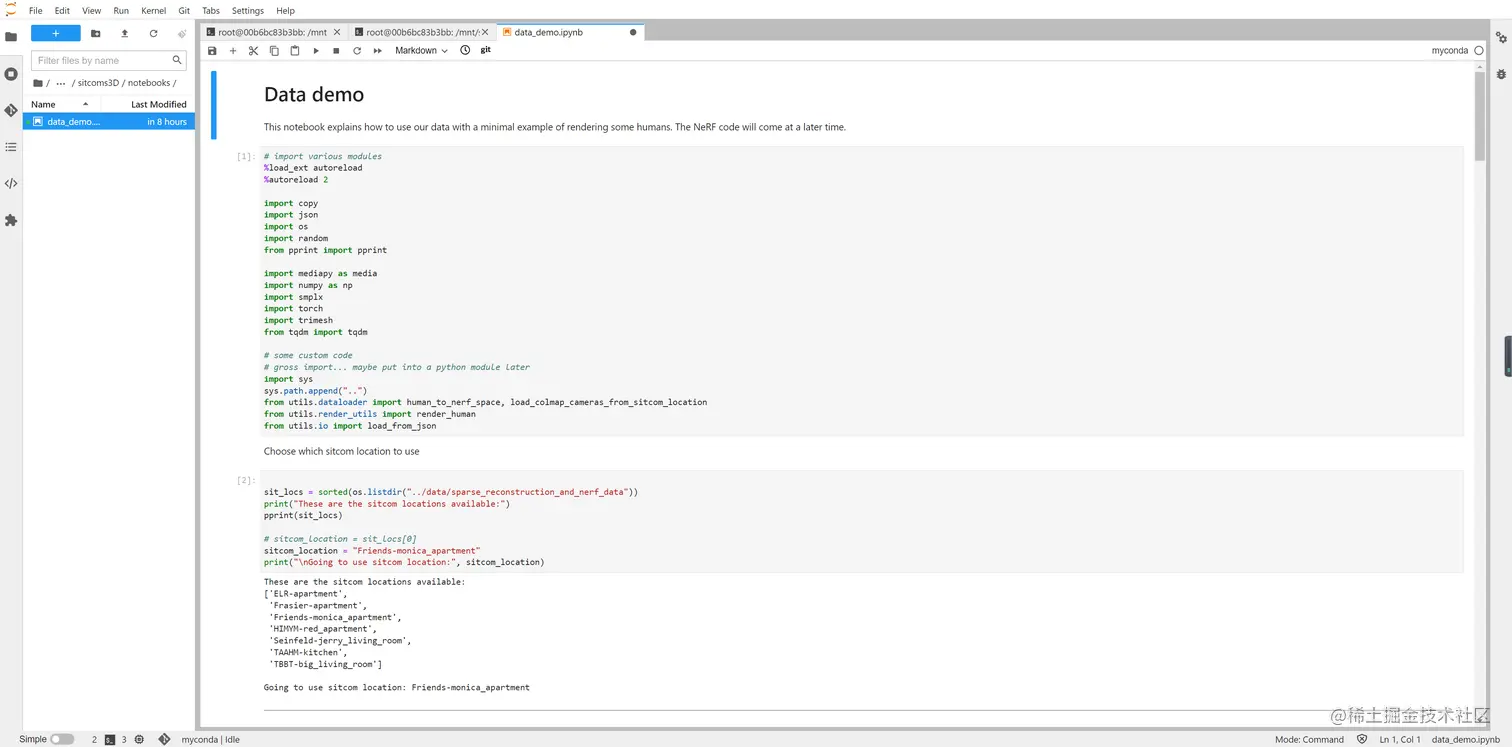1512x747 pixels.
Task: Click the git button in notebook toolbar
Action: [486, 50]
